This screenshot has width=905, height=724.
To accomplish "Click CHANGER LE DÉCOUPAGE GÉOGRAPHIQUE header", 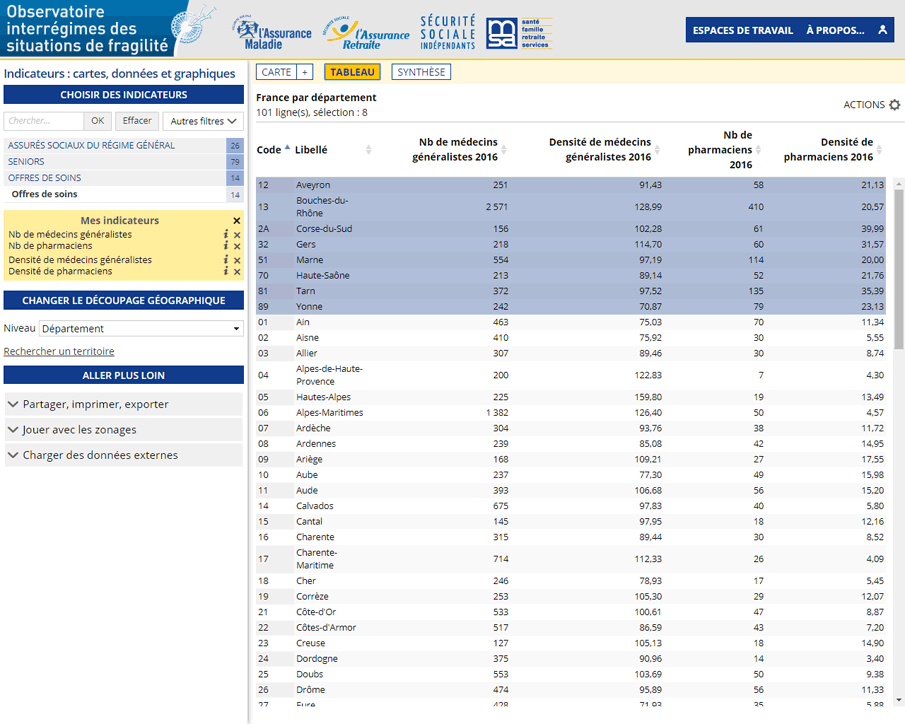I will pos(124,300).
